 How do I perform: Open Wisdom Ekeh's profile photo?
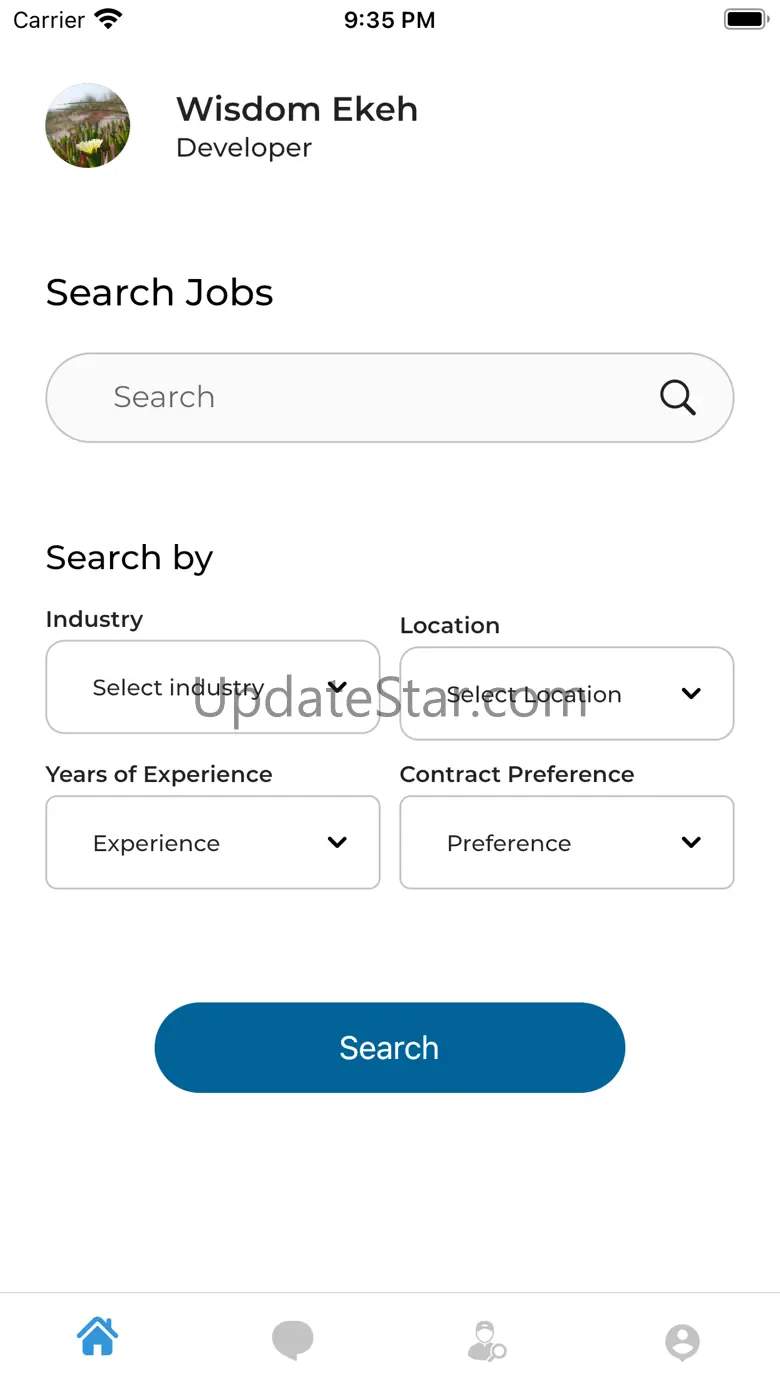(x=88, y=125)
